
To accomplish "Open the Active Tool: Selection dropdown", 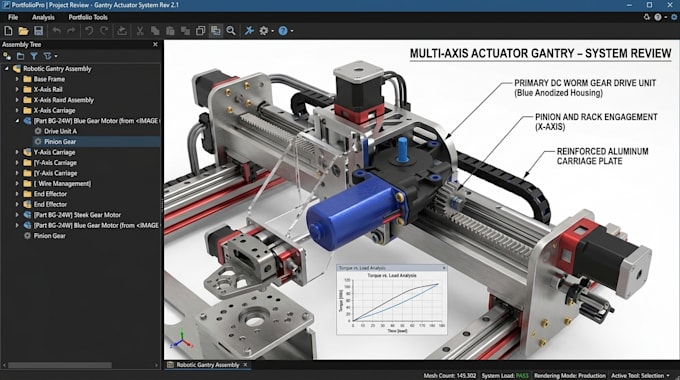I will 640,376.
